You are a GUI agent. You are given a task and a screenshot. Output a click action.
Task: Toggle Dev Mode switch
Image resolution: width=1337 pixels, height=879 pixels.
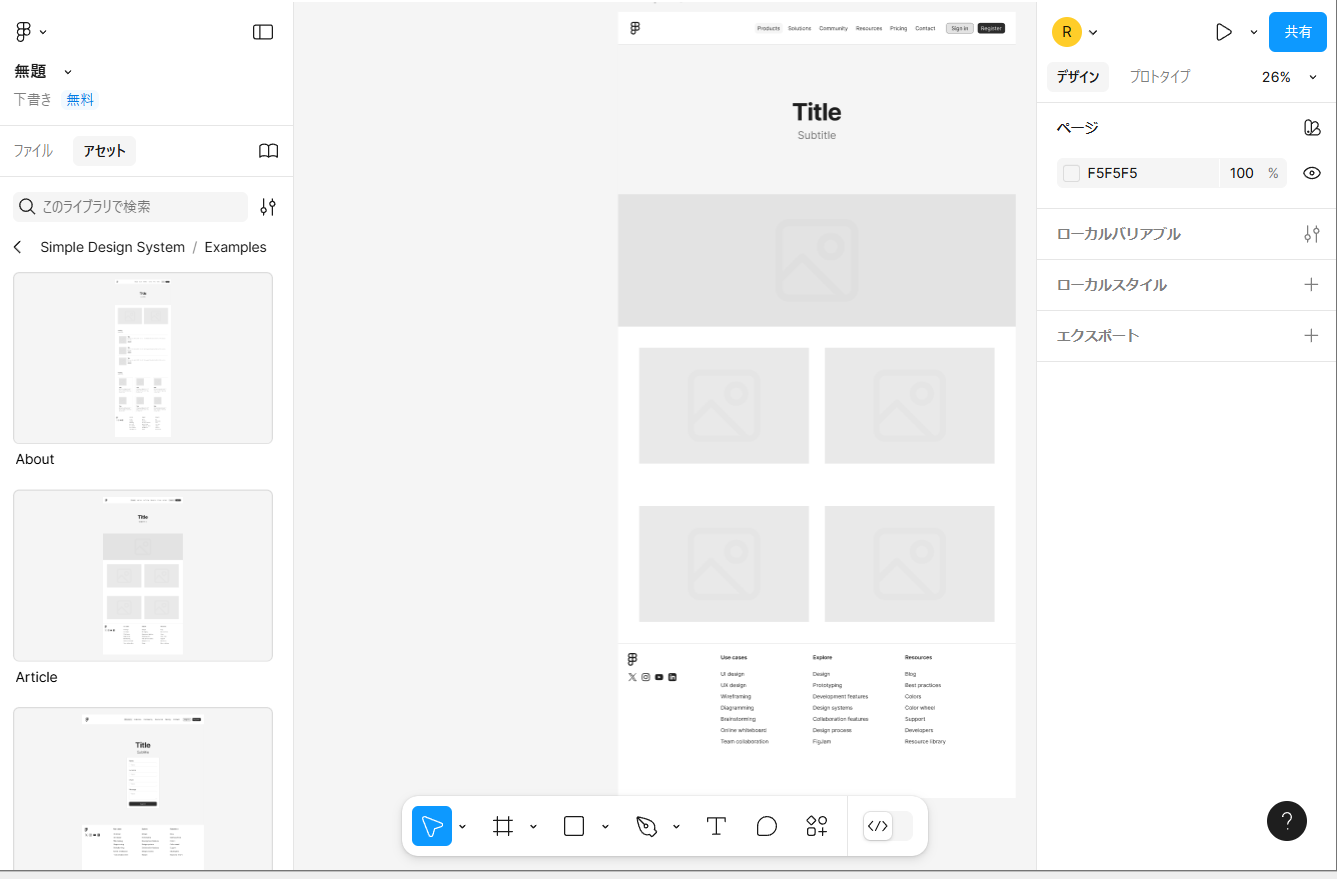coord(888,826)
